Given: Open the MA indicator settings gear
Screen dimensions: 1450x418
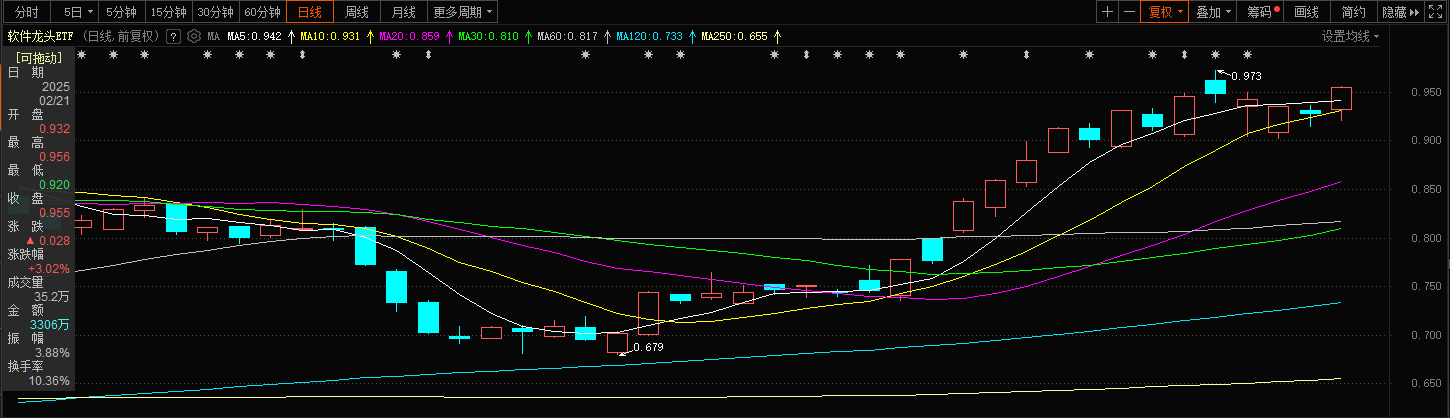Looking at the screenshot, I should coord(192,36).
